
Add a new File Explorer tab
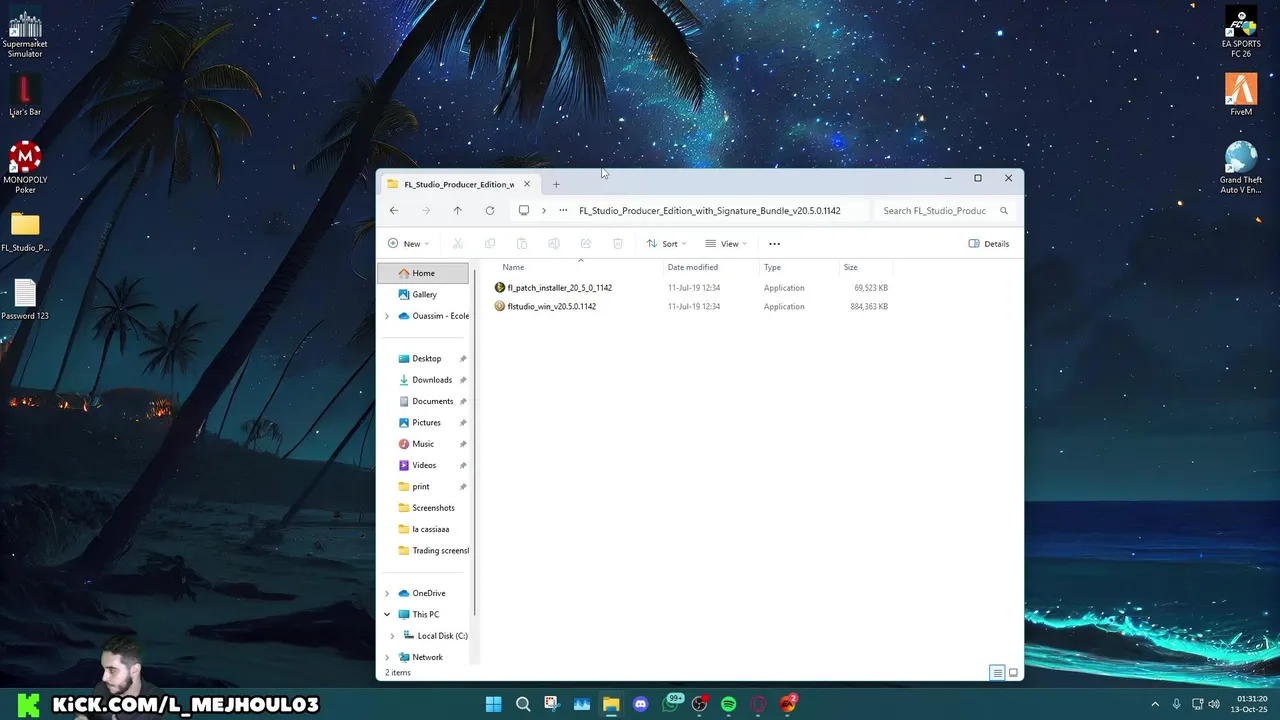tap(556, 184)
